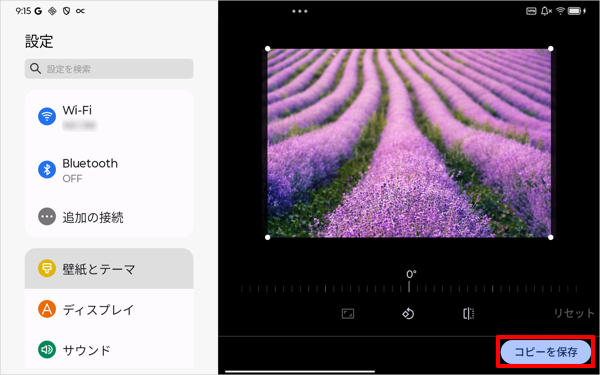Tap the gray three-dot connections icon
600x375 pixels.
point(47,217)
